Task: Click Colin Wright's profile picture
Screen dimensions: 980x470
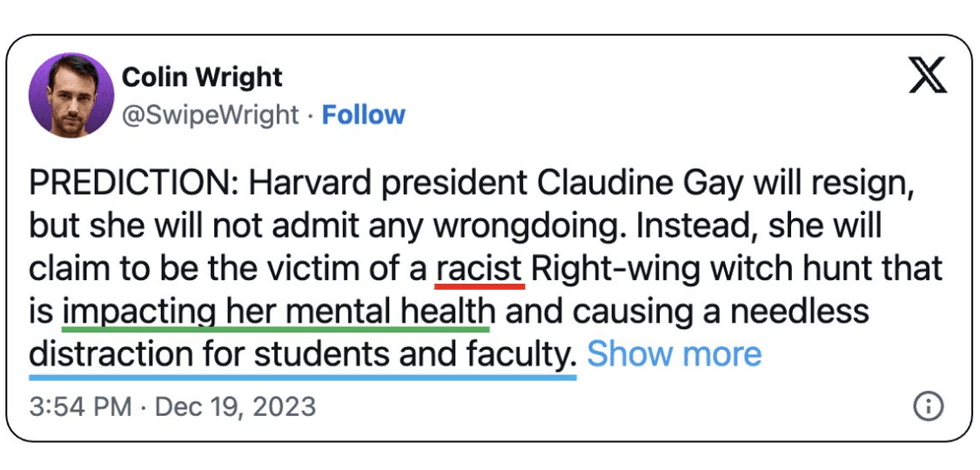Action: coord(71,95)
